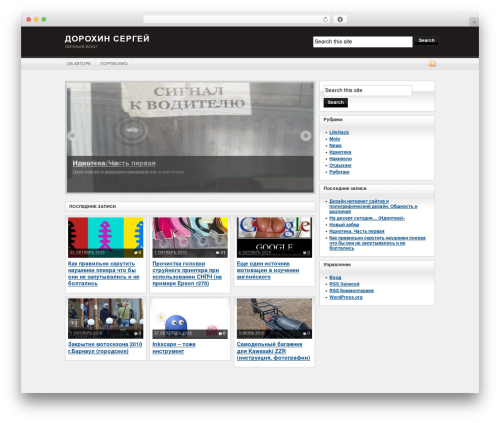
Task: Open post Закрытие мотосезона 2010
Action: (105, 348)
